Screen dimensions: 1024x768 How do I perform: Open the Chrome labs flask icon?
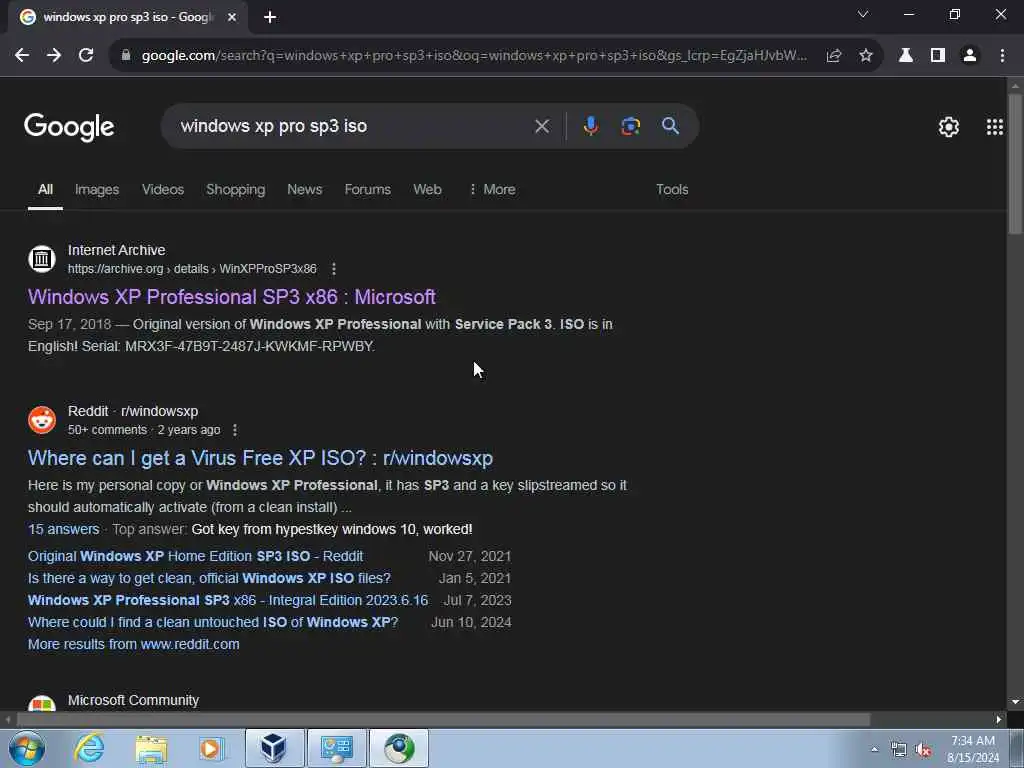tap(906, 56)
